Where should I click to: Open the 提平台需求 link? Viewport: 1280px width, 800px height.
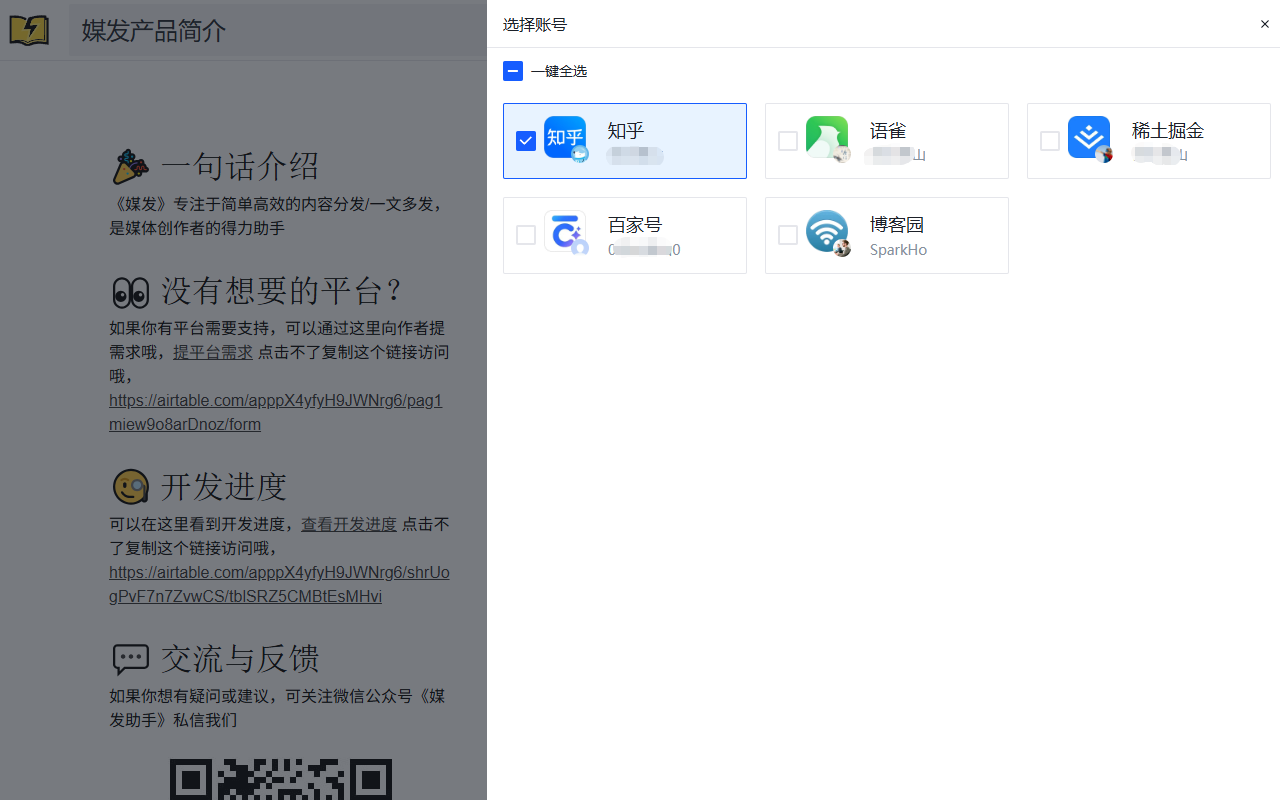coord(212,352)
